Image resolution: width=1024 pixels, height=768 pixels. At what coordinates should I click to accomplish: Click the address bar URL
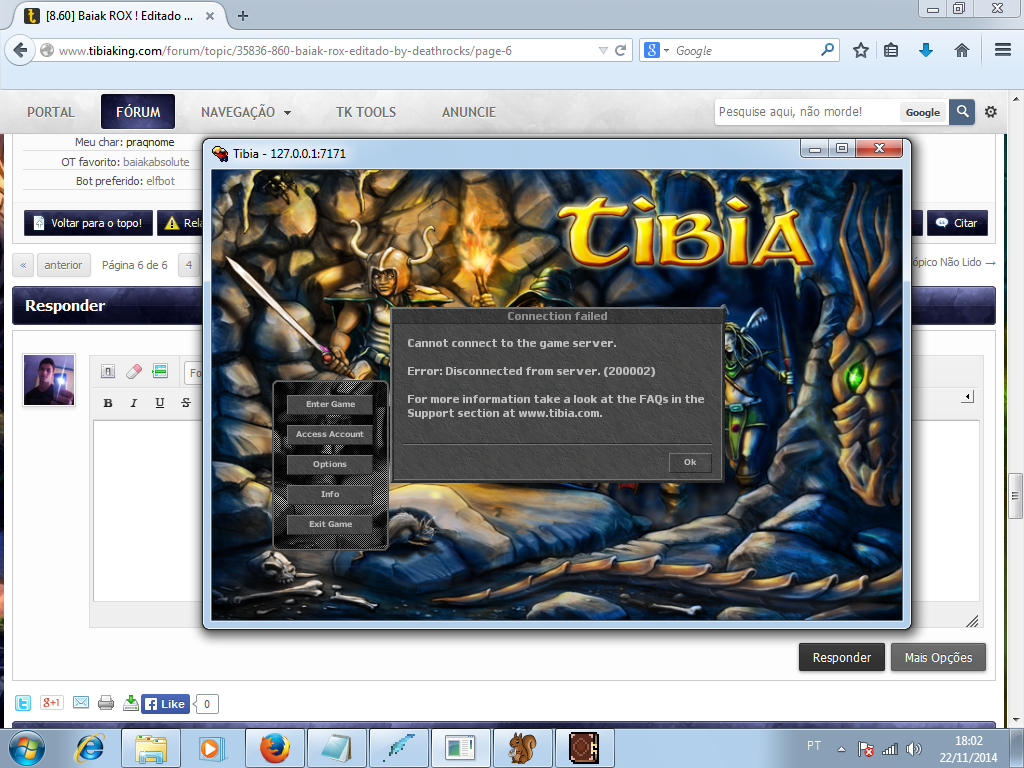point(285,50)
